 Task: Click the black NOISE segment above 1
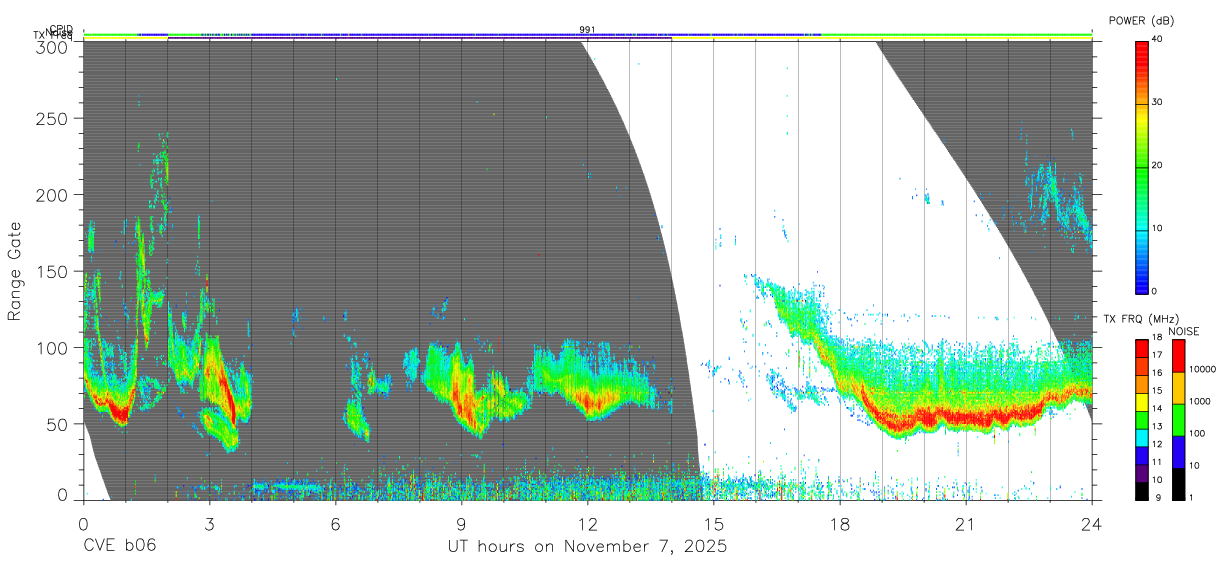[1178, 484]
